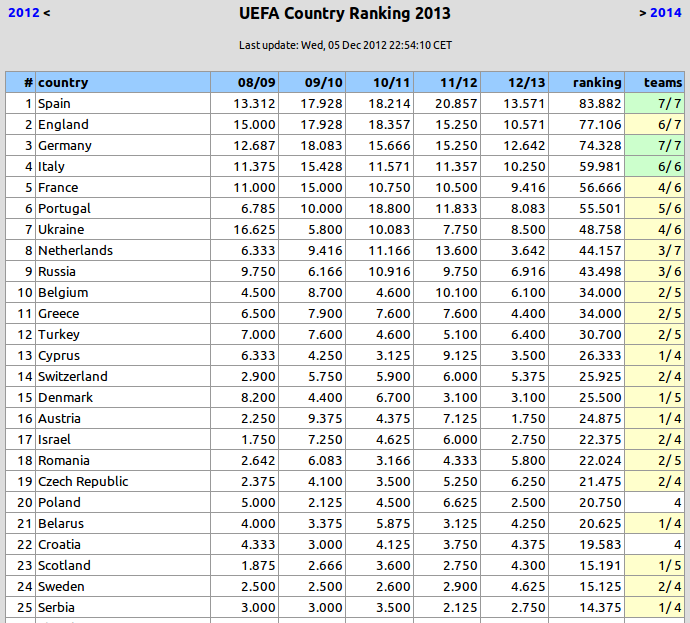
Task: Select the Russia country cell
Action: pos(123,271)
